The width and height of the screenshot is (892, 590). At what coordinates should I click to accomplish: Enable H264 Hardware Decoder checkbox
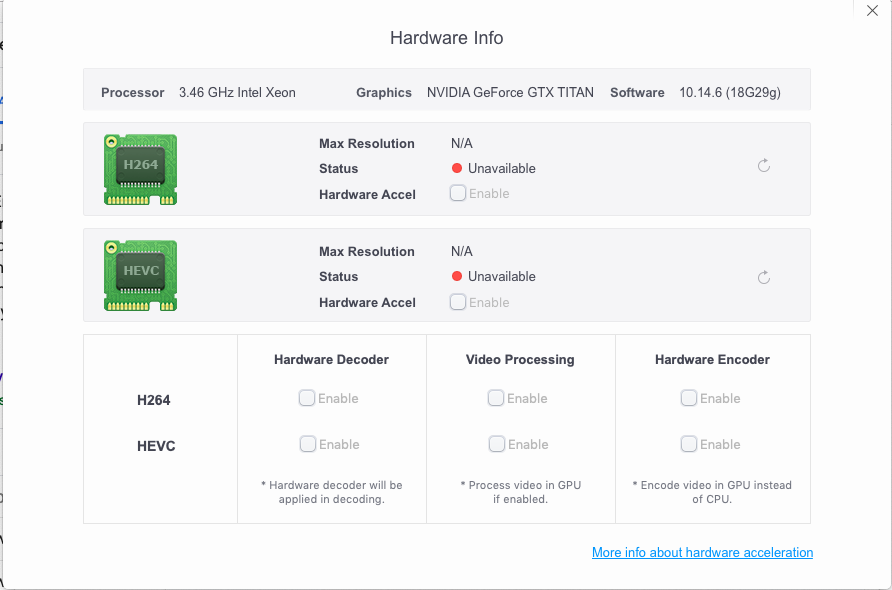coord(307,398)
